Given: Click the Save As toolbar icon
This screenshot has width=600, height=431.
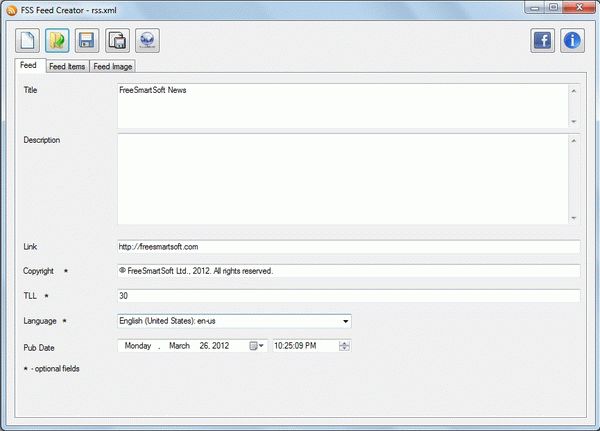Looking at the screenshot, I should tap(117, 40).
